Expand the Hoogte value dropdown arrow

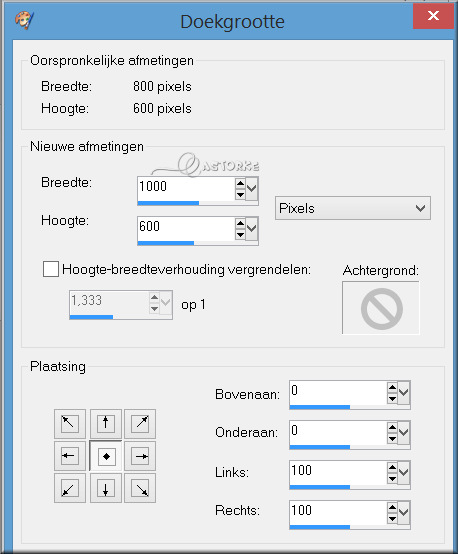tap(252, 229)
